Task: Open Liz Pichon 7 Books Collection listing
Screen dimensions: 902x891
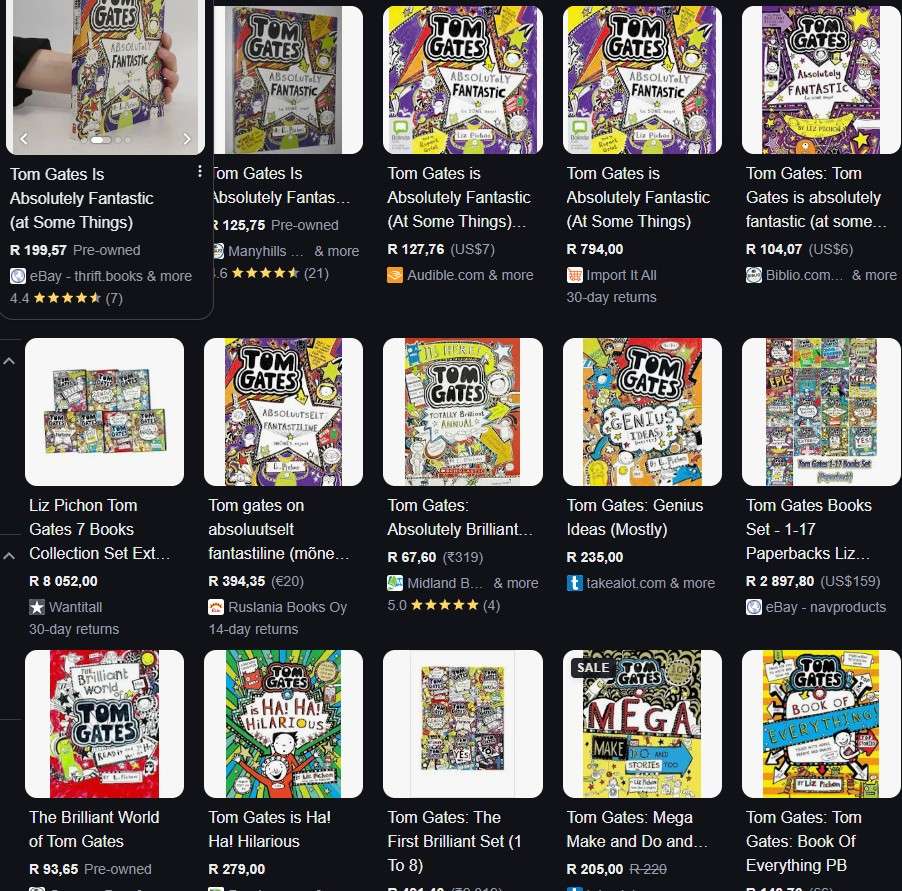Action: click(x=100, y=529)
